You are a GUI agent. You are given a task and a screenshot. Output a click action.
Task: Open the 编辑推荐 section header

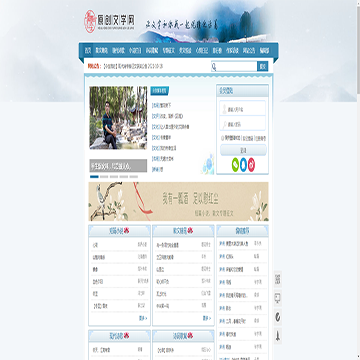[242, 231]
